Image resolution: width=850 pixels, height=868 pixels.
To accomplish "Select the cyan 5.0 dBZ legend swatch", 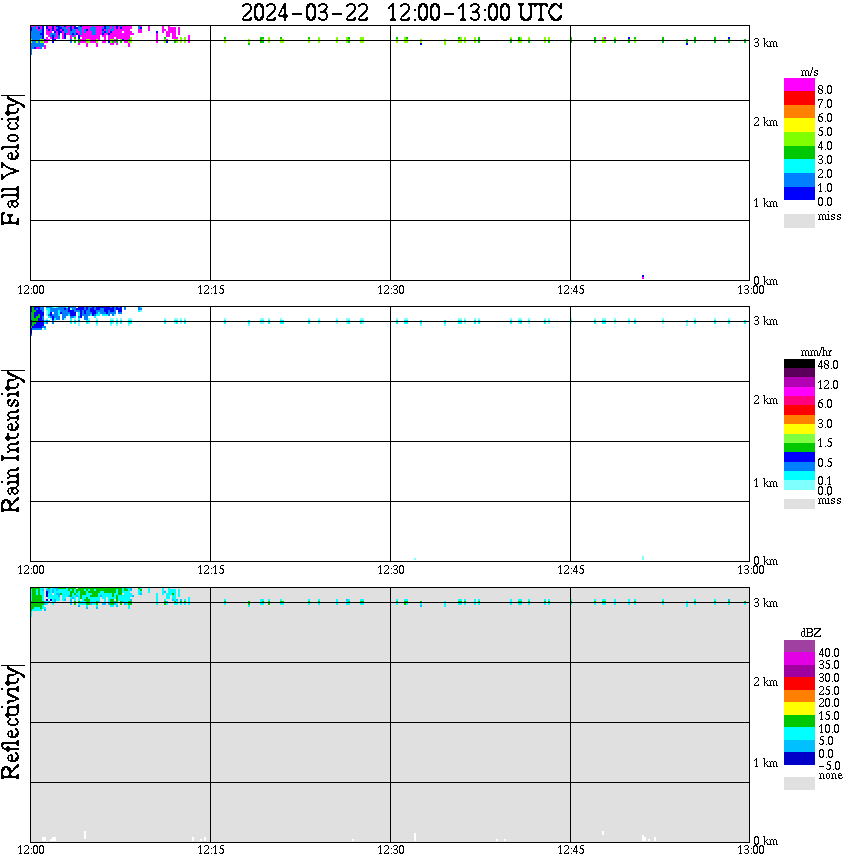I will click(799, 734).
